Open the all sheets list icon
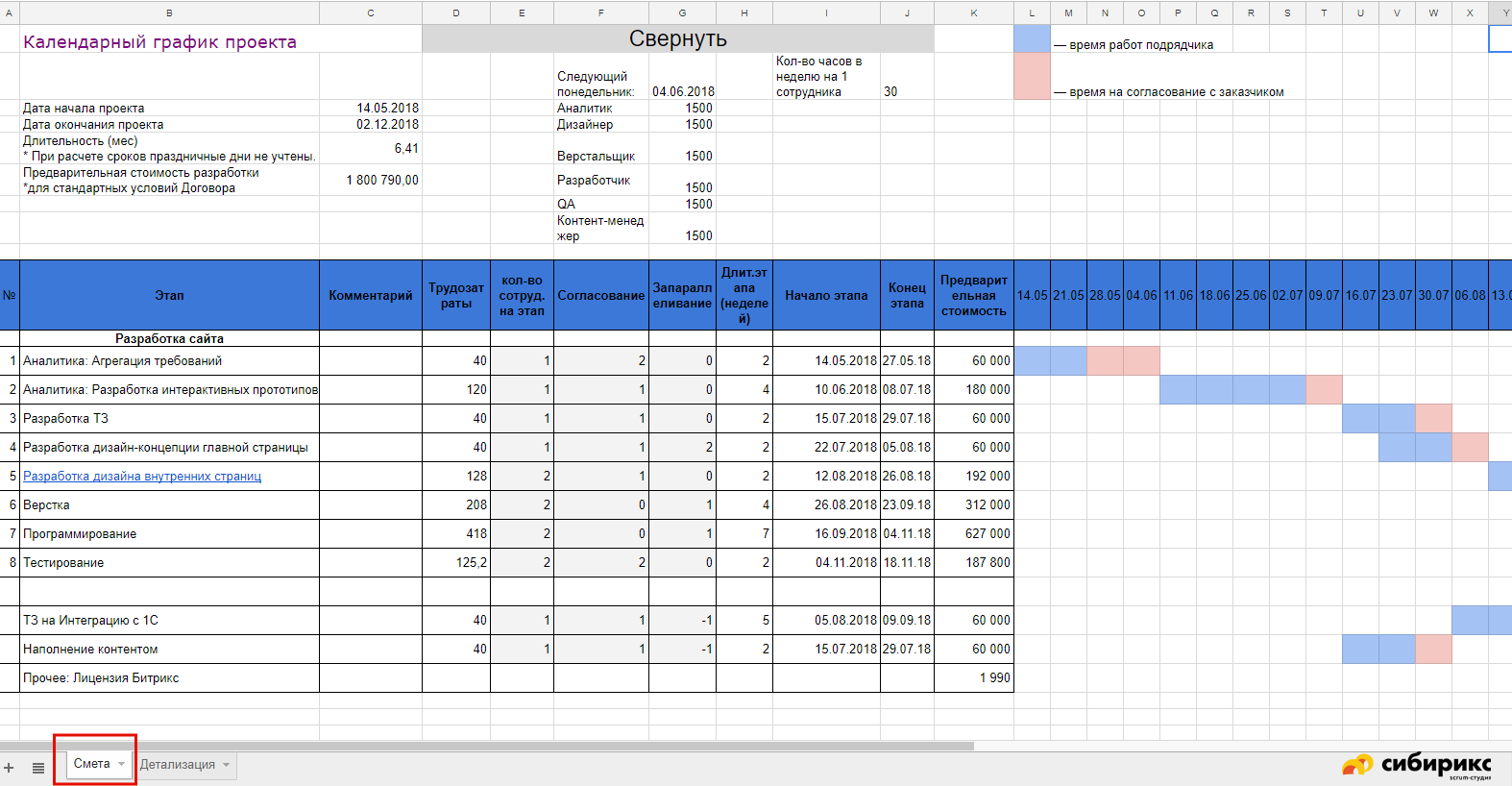 point(38,768)
